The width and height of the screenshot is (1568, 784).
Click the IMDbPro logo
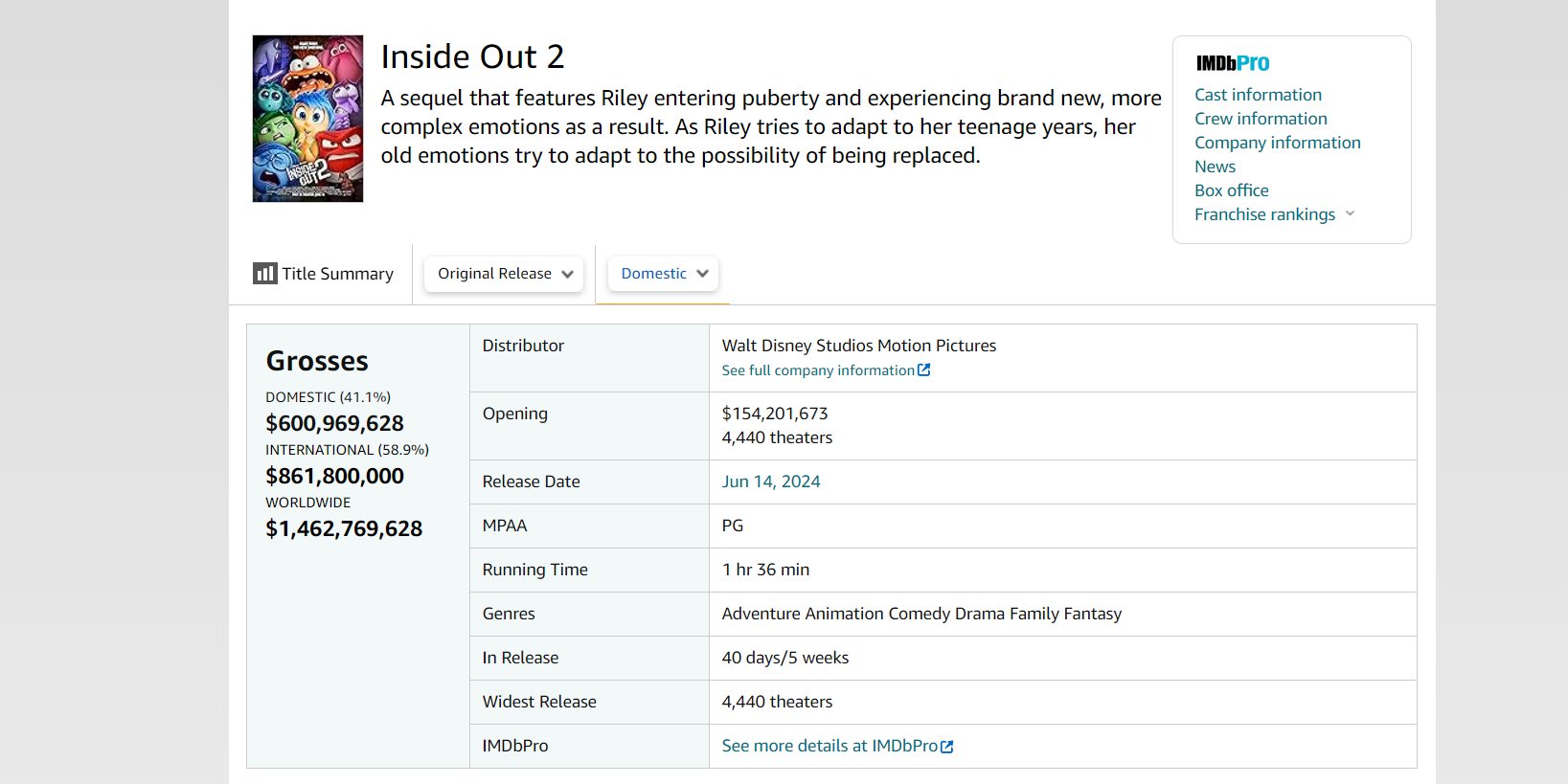(1233, 63)
